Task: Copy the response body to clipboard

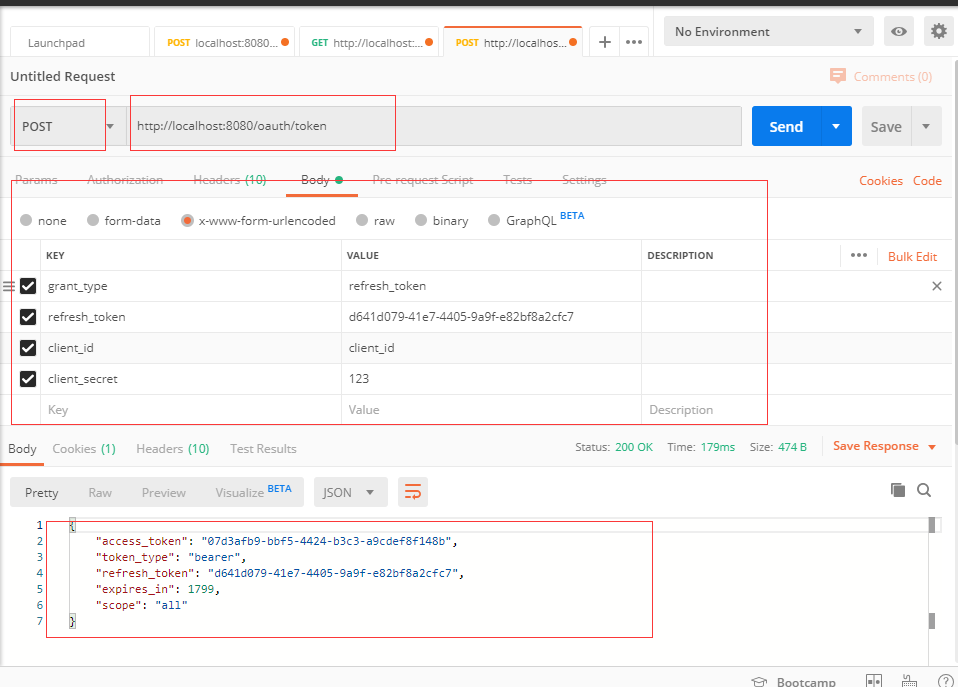Action: point(897,490)
